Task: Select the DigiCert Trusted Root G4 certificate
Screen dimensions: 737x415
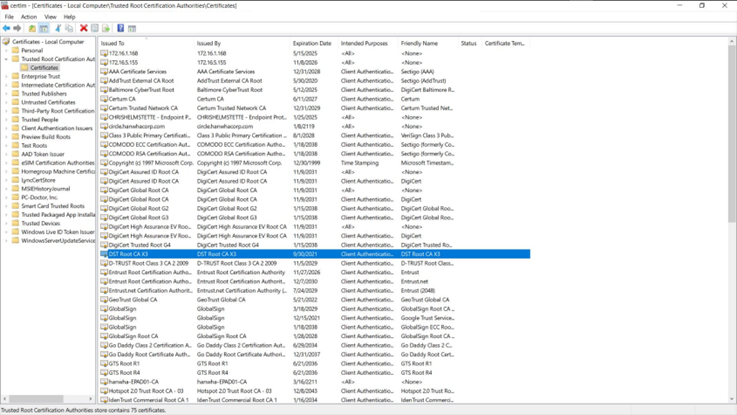Action: [x=315, y=245]
